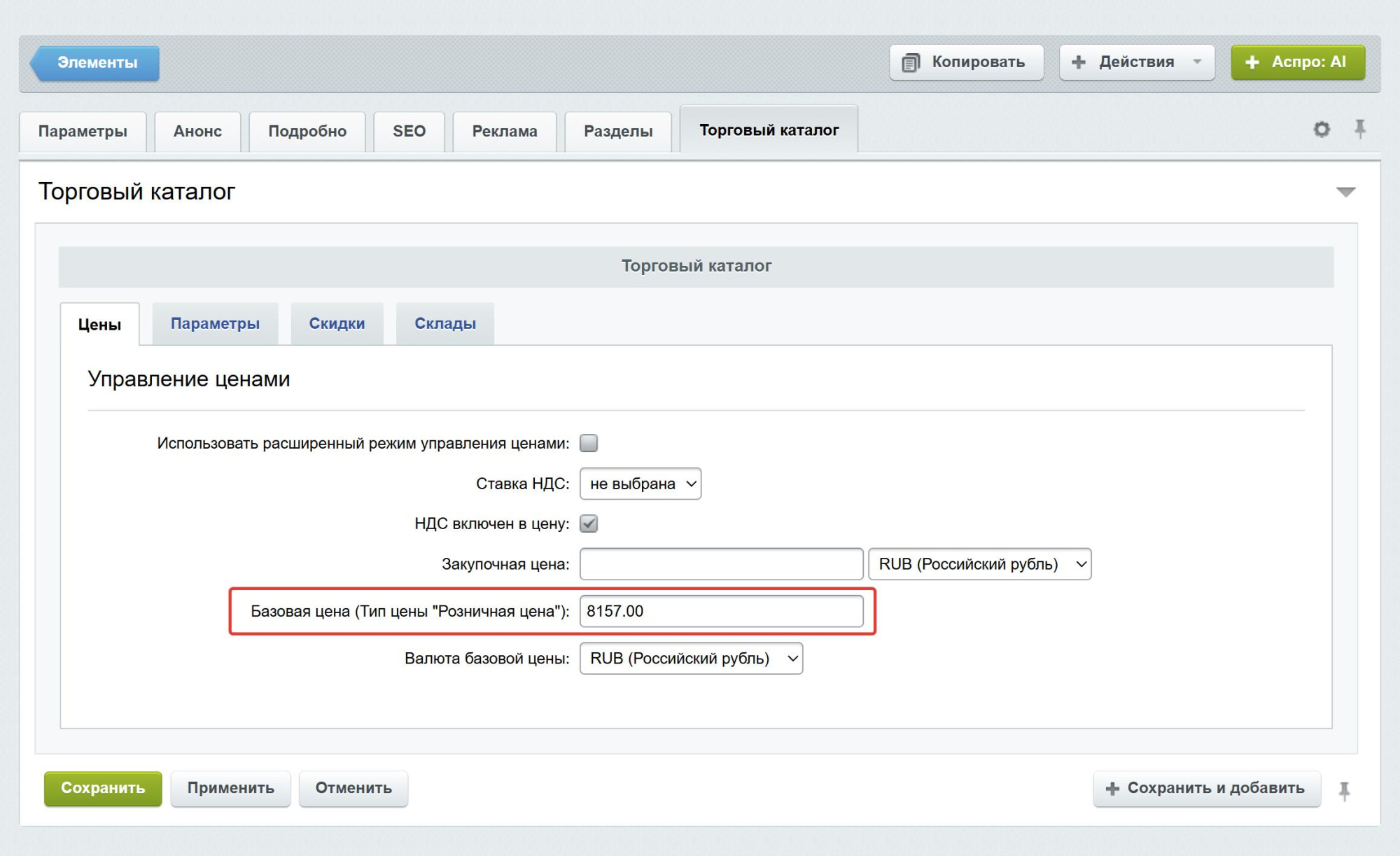Click the green Сохранить button
This screenshot has width=1400, height=856.
point(103,788)
